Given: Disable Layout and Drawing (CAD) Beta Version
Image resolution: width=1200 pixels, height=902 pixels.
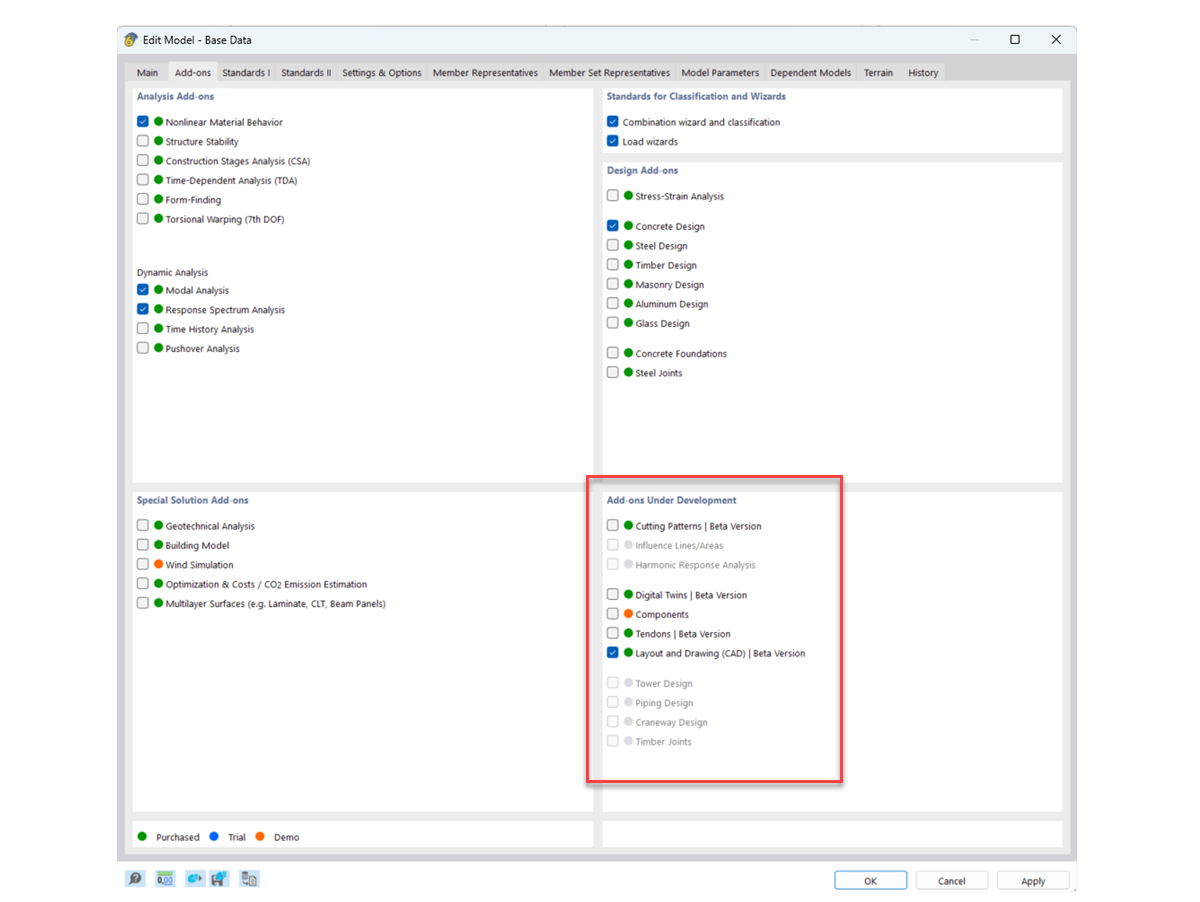Looking at the screenshot, I should [612, 652].
